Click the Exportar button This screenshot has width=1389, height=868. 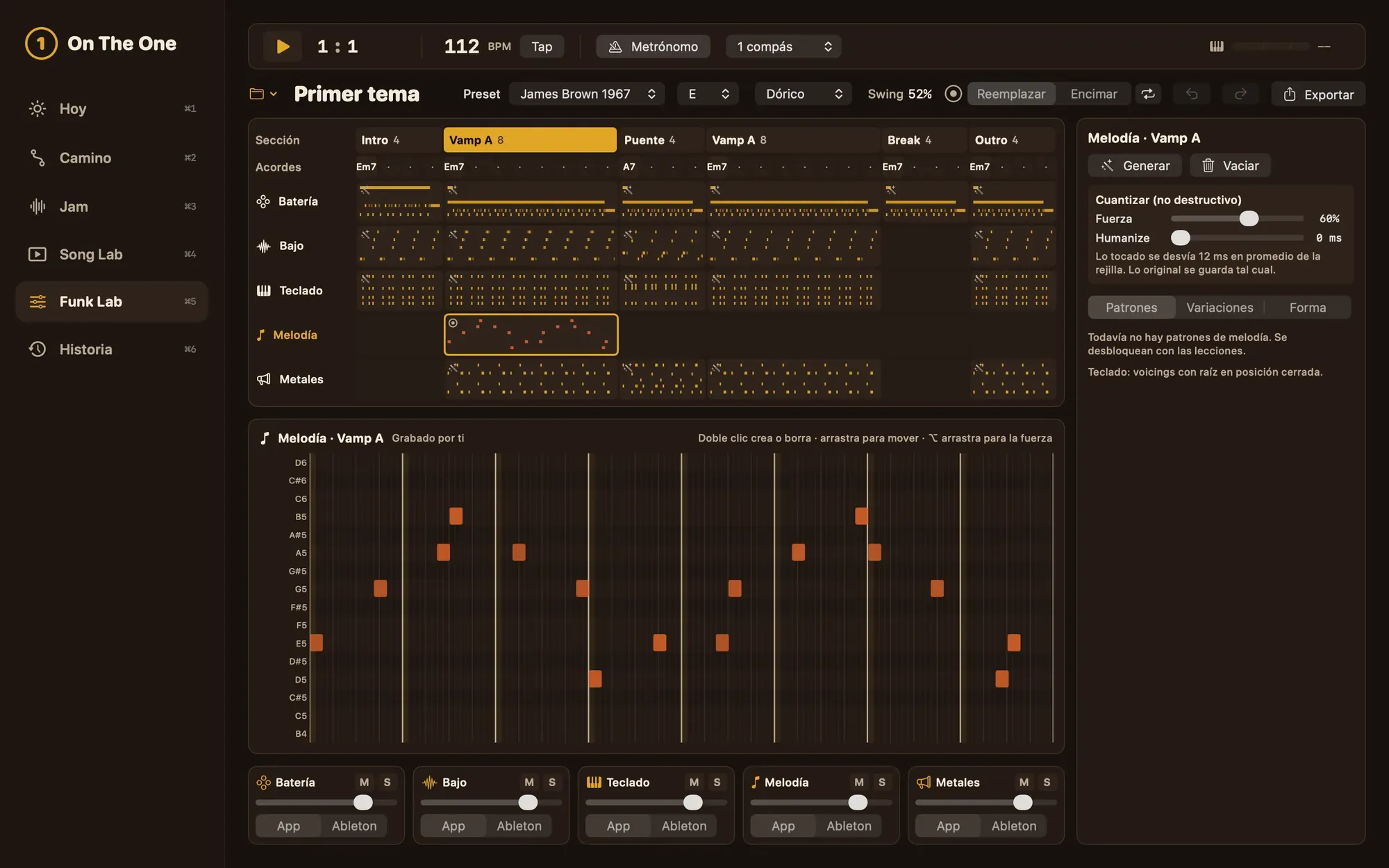pos(1318,94)
